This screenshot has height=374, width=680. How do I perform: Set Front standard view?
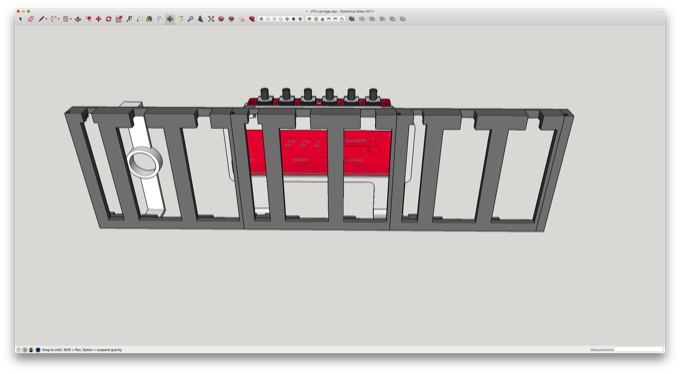click(x=322, y=19)
